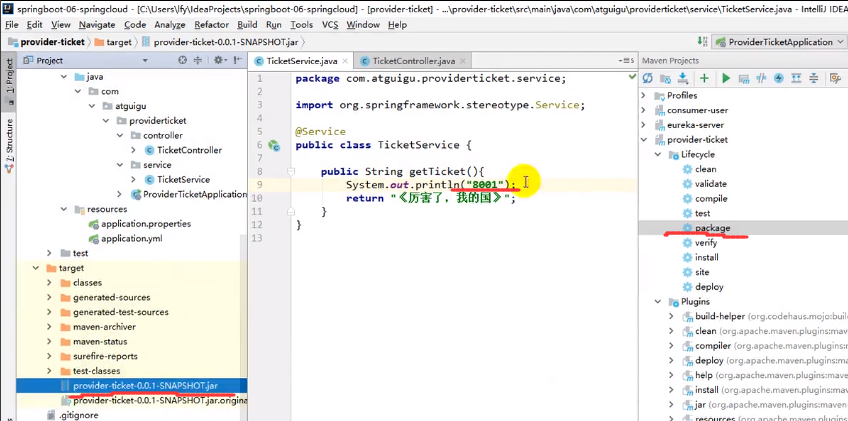Collapse Lifecycle node in Maven panel
Screen dimensions: 848x421
tap(658, 154)
